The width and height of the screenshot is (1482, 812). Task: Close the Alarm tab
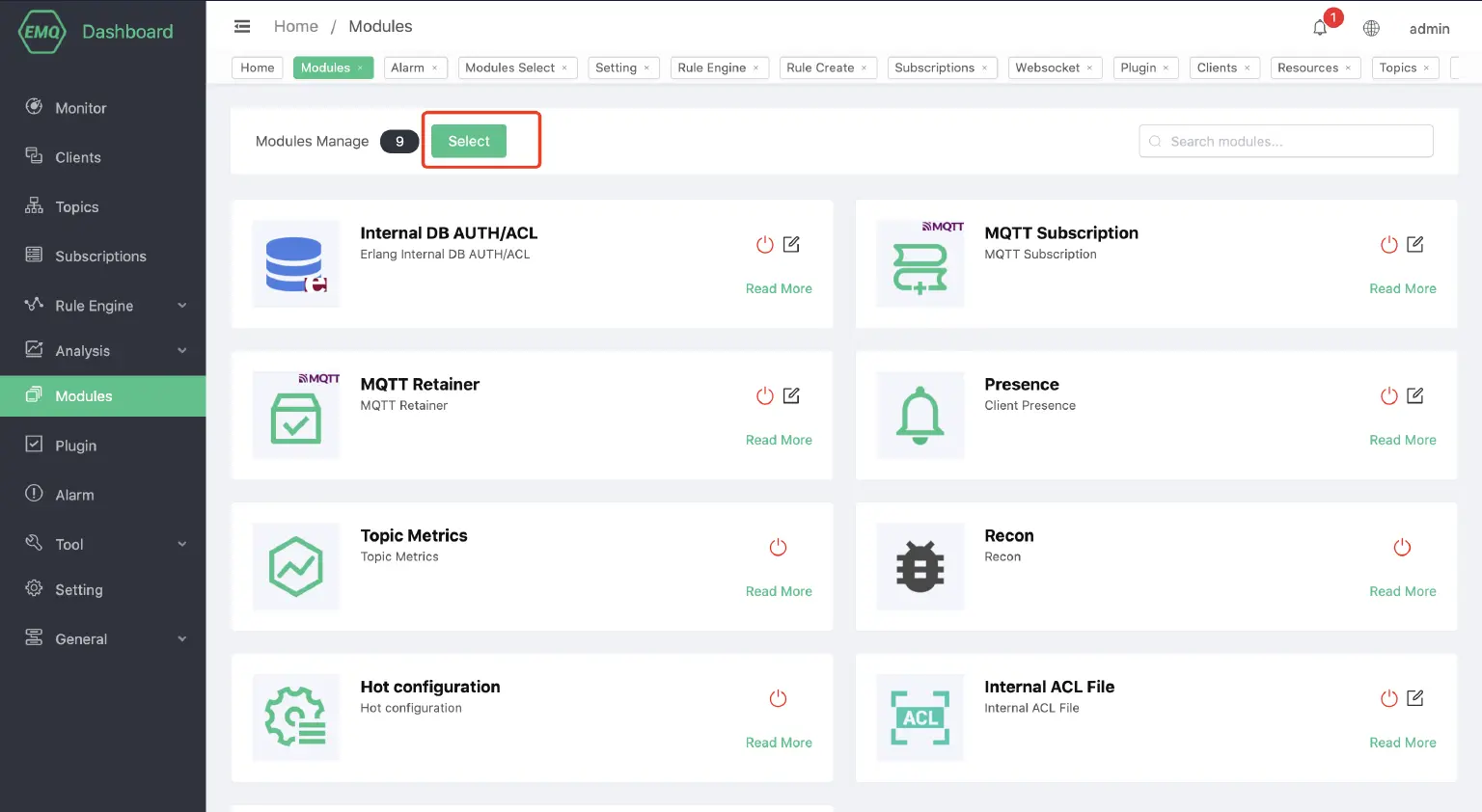pyautogui.click(x=435, y=68)
